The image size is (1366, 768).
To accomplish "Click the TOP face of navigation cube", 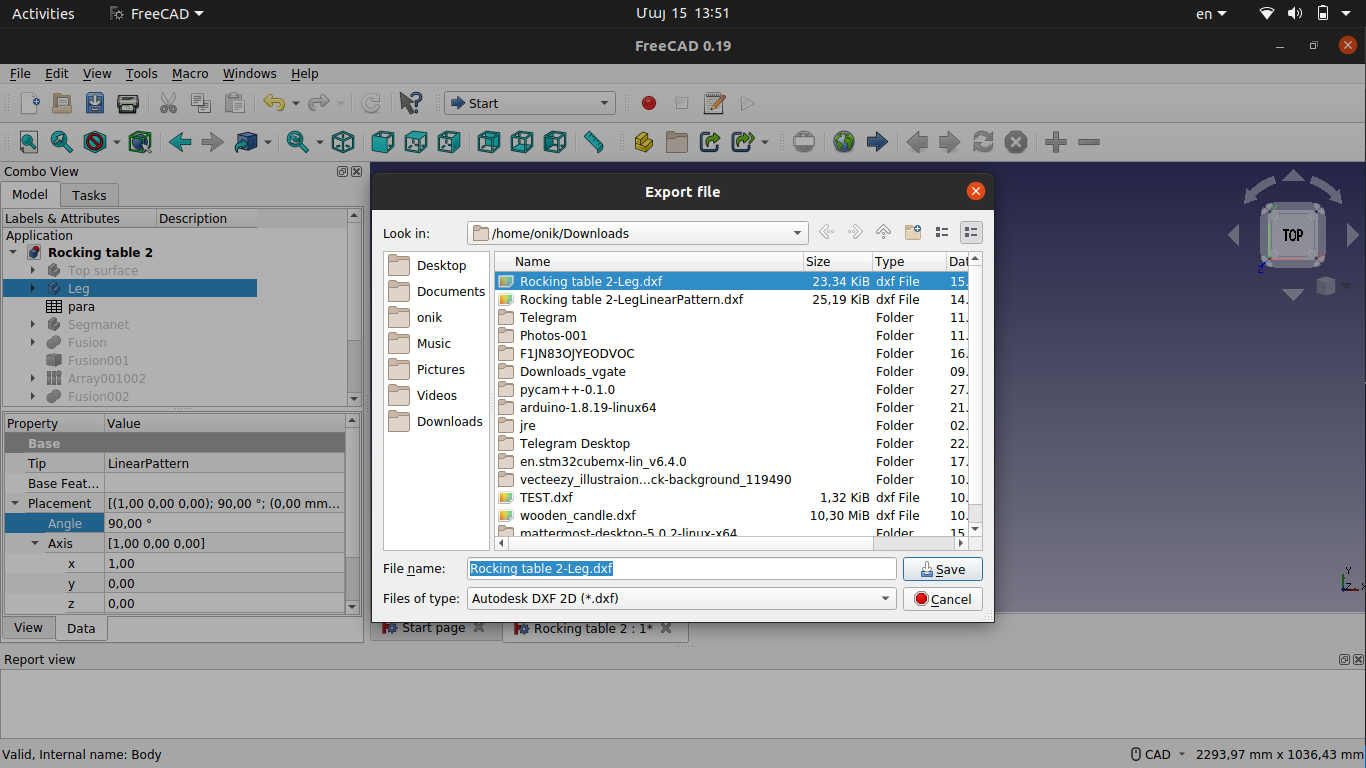I will click(x=1293, y=235).
